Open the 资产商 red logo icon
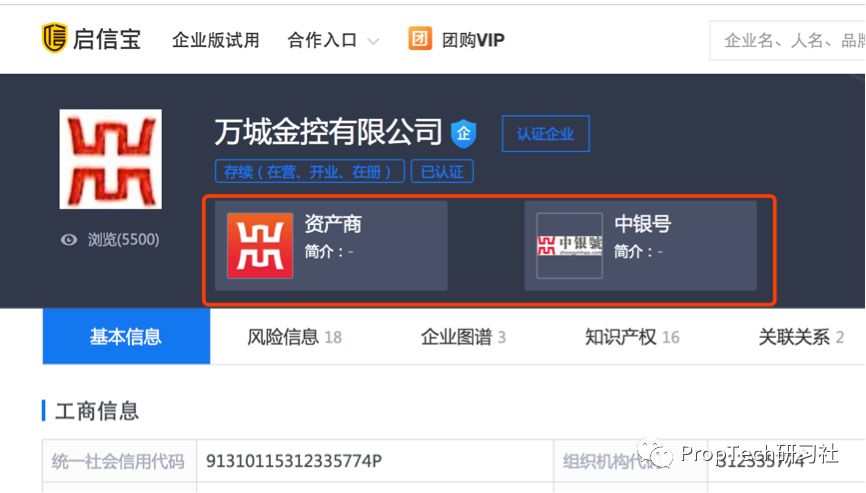 click(x=259, y=245)
